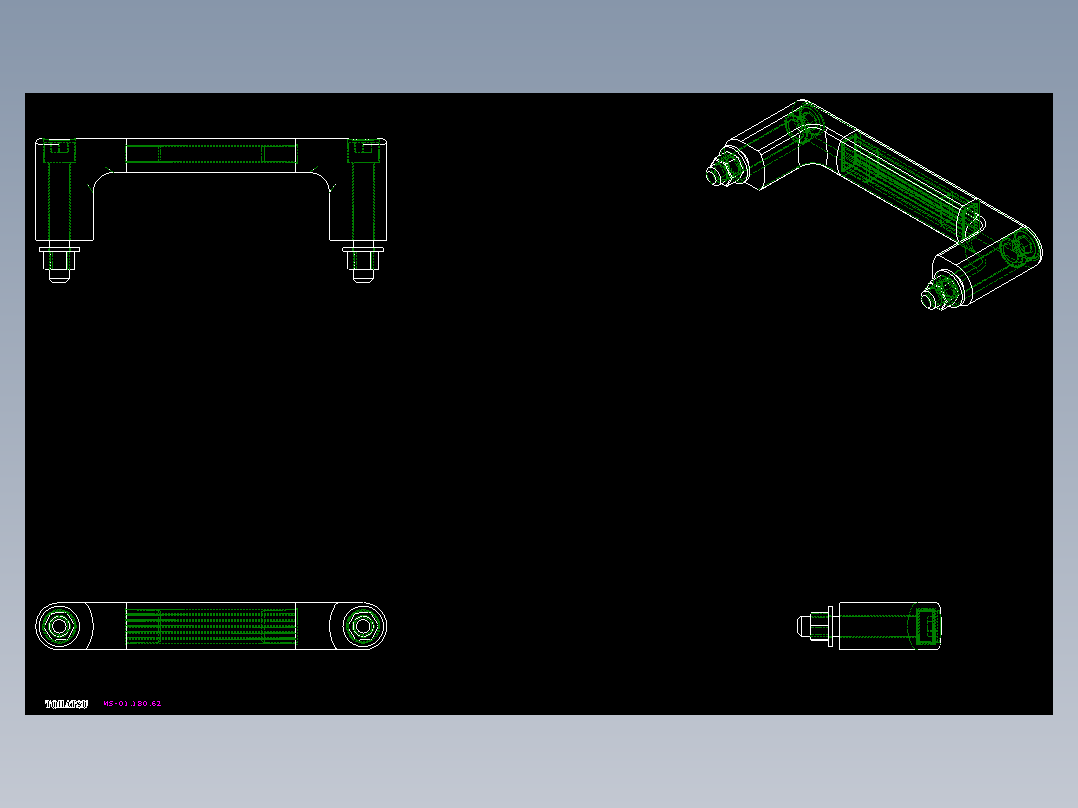Select the bottom plan view of the handle

pos(211,626)
